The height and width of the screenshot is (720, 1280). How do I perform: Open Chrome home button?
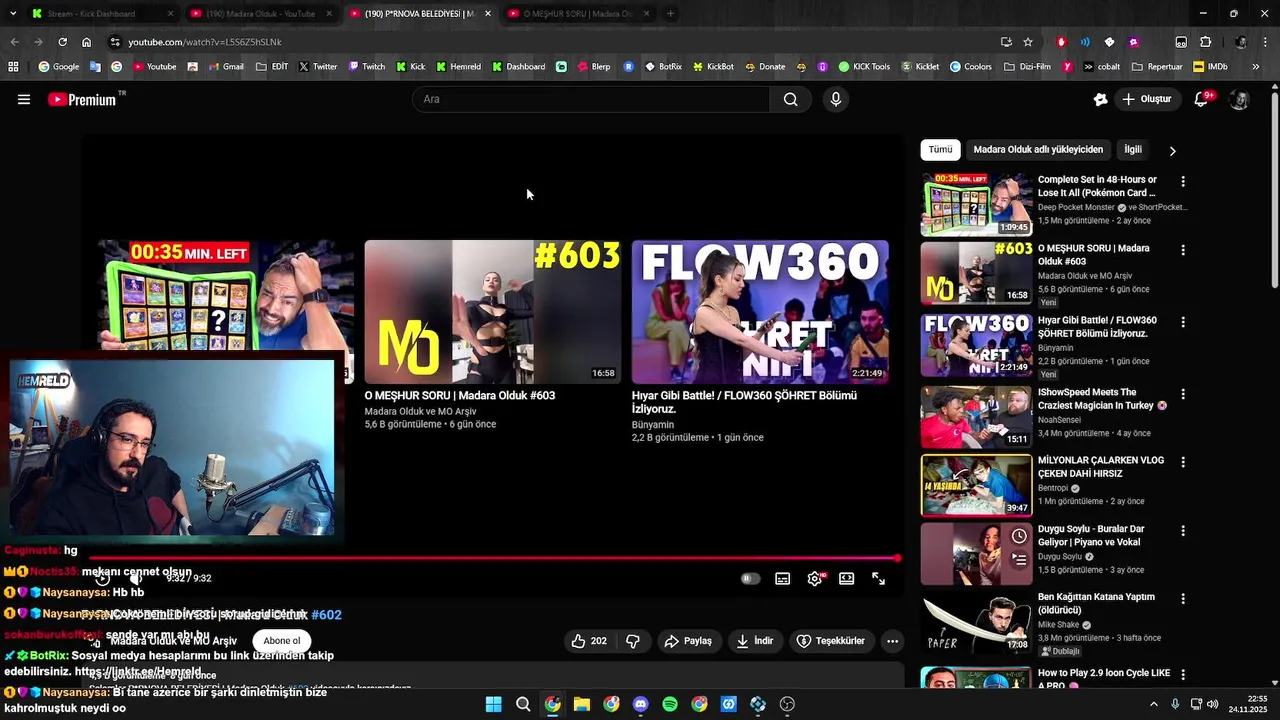tap(86, 42)
